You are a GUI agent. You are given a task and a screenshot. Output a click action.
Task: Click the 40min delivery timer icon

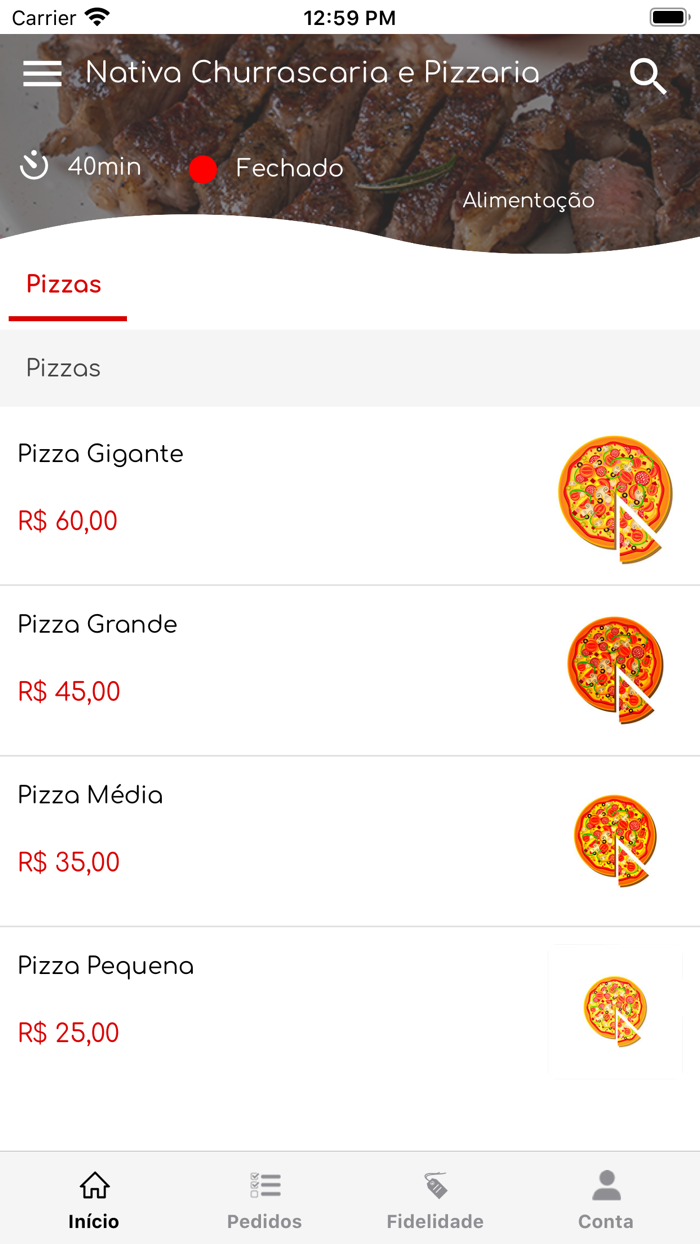(33, 167)
